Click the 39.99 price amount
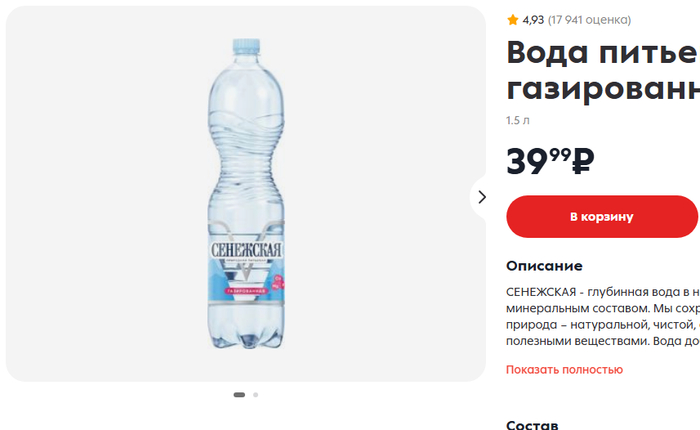The width and height of the screenshot is (700, 430). pyautogui.click(x=538, y=161)
